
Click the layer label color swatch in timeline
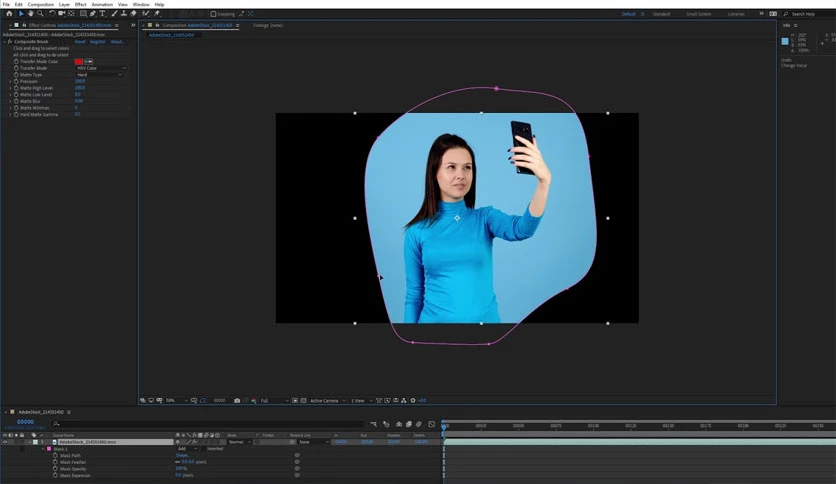tap(35, 442)
